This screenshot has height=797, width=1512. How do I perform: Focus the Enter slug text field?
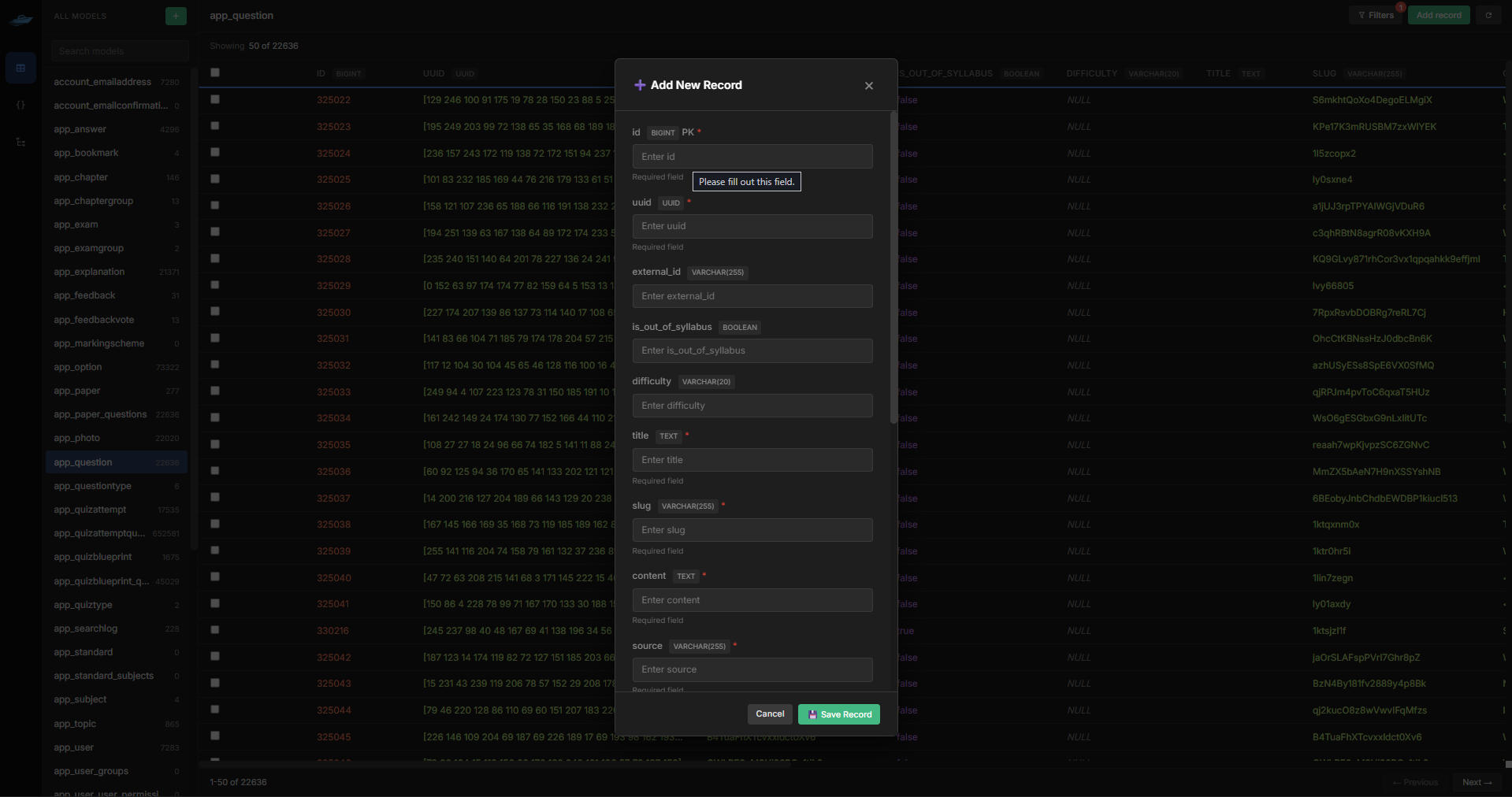tap(752, 530)
